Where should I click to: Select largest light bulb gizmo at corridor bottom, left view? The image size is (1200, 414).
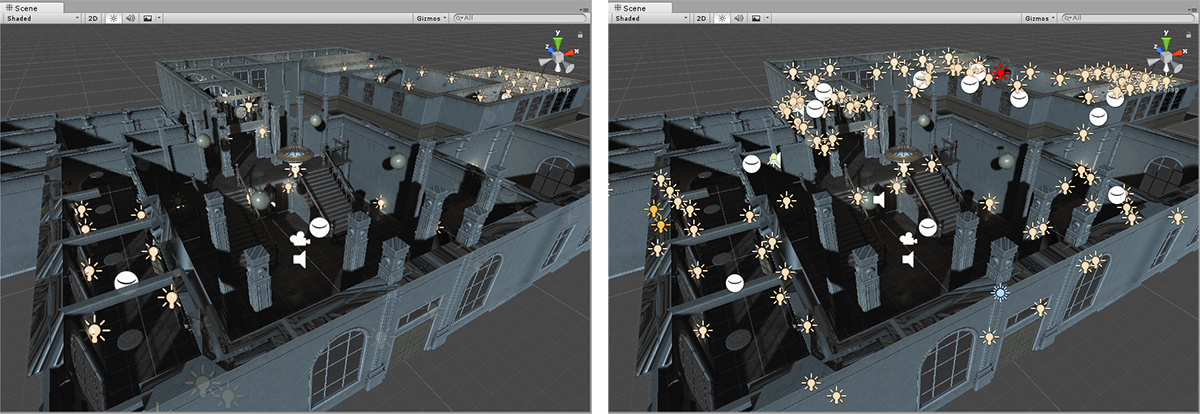pos(95,329)
